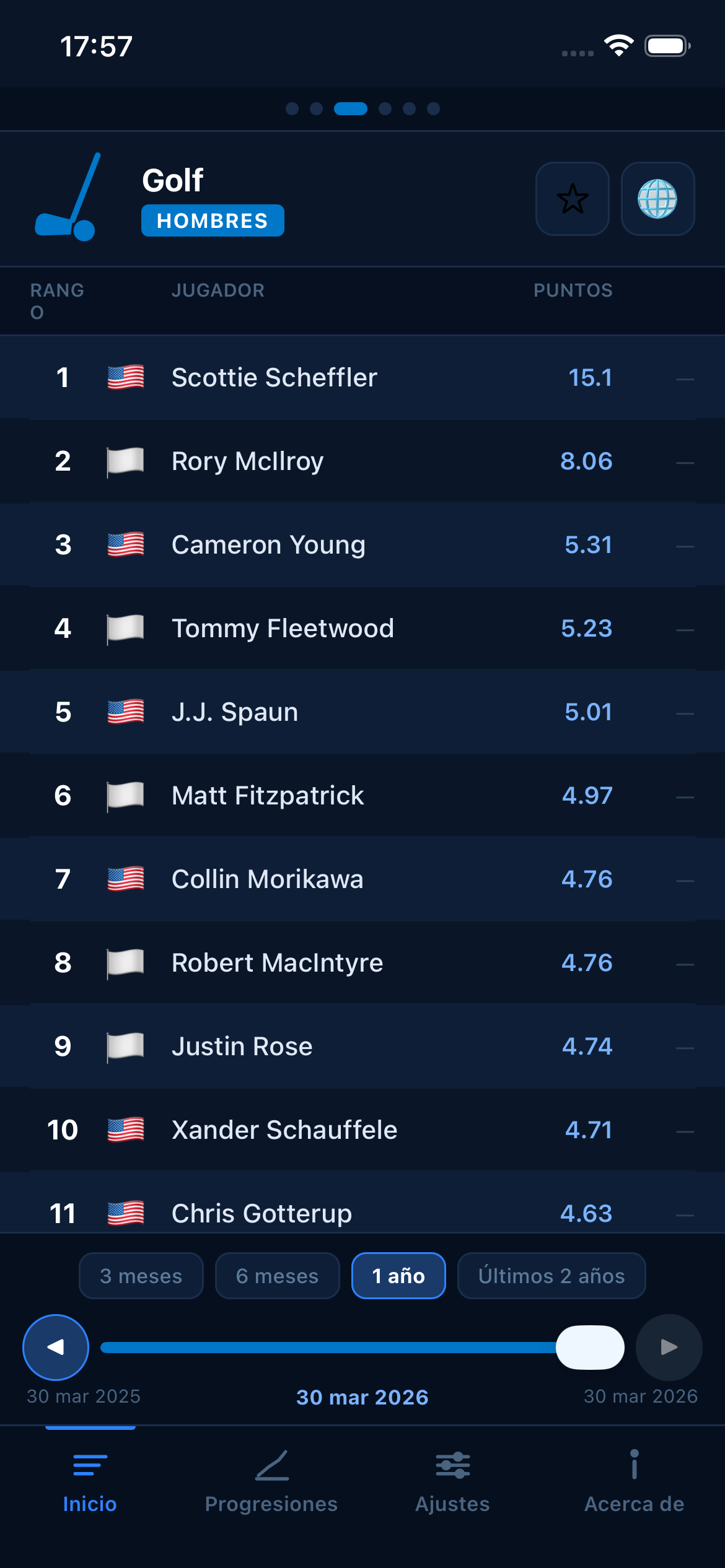
Task: Select the 3 meses time range
Action: click(141, 1276)
